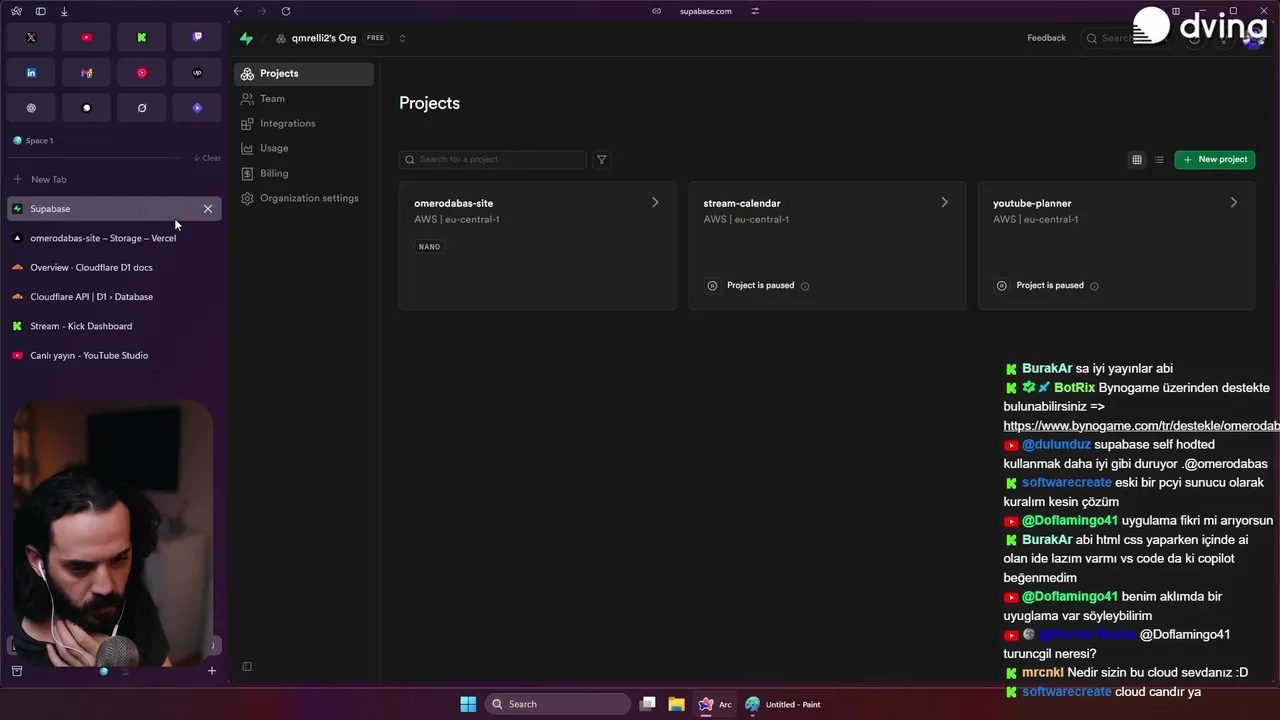Close the Supabase tab

pos(208,209)
